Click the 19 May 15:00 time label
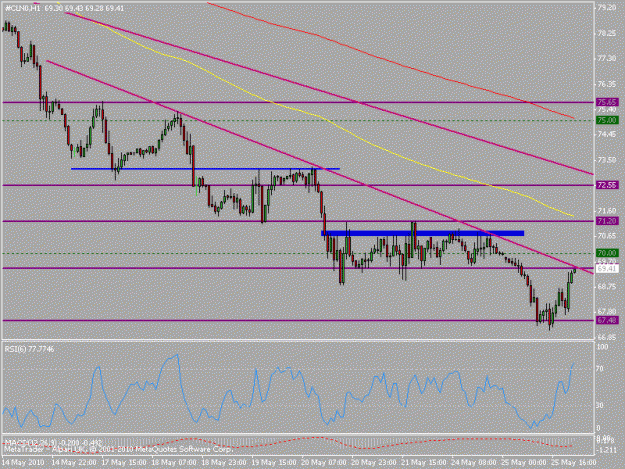 pyautogui.click(x=274, y=463)
